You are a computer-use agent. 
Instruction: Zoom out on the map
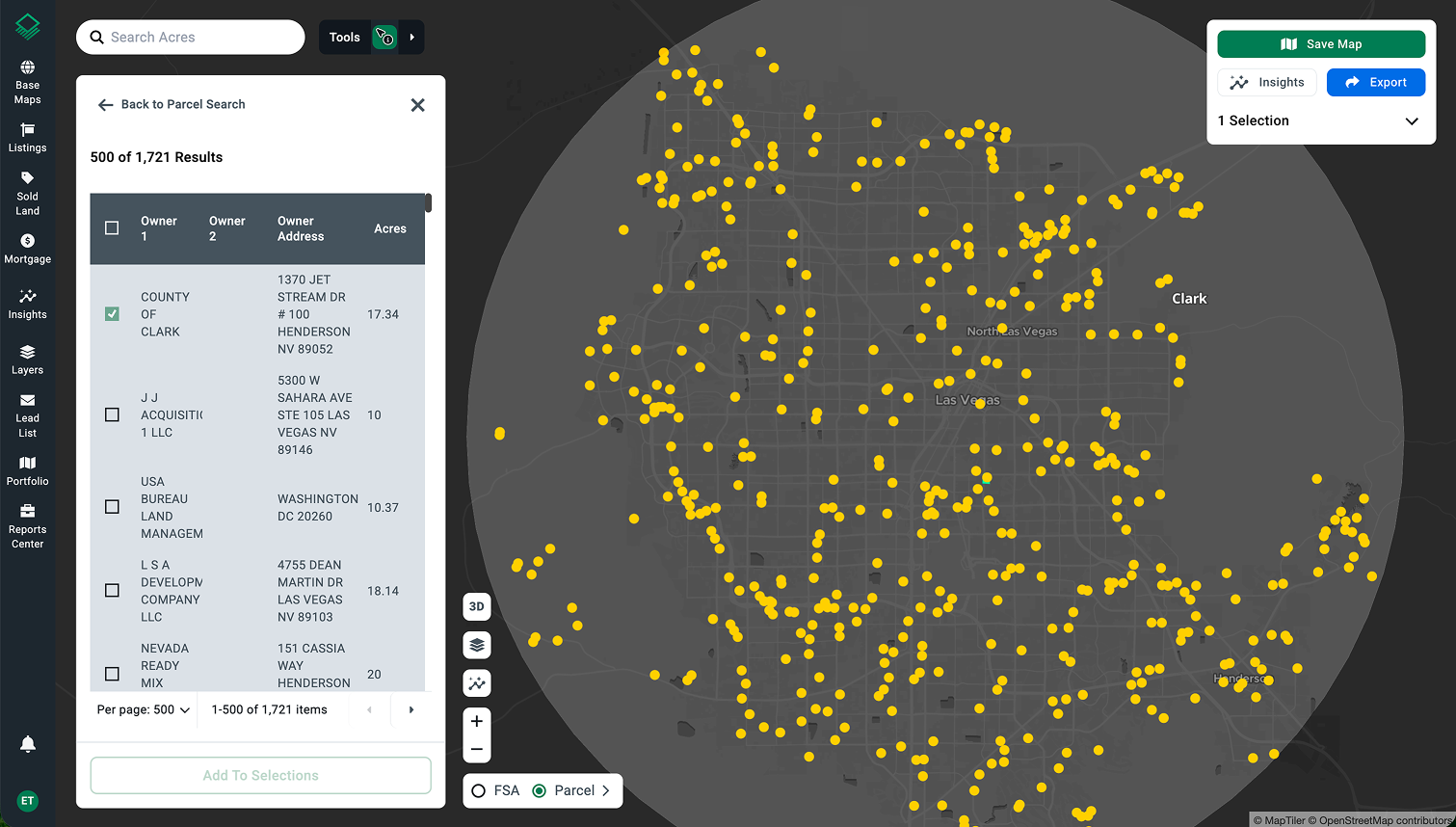[477, 749]
